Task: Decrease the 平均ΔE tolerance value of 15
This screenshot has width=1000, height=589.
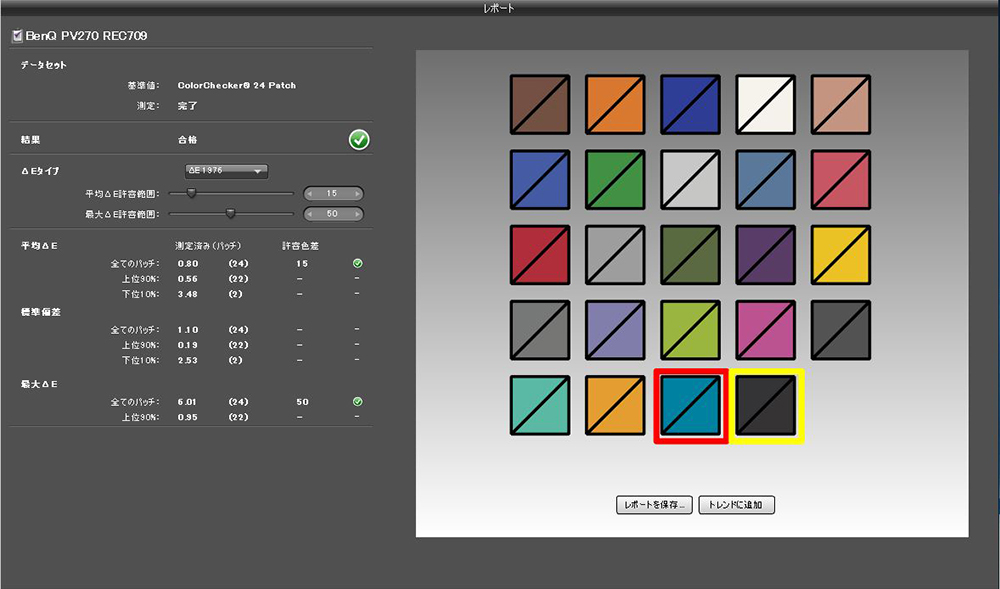Action: click(x=309, y=194)
